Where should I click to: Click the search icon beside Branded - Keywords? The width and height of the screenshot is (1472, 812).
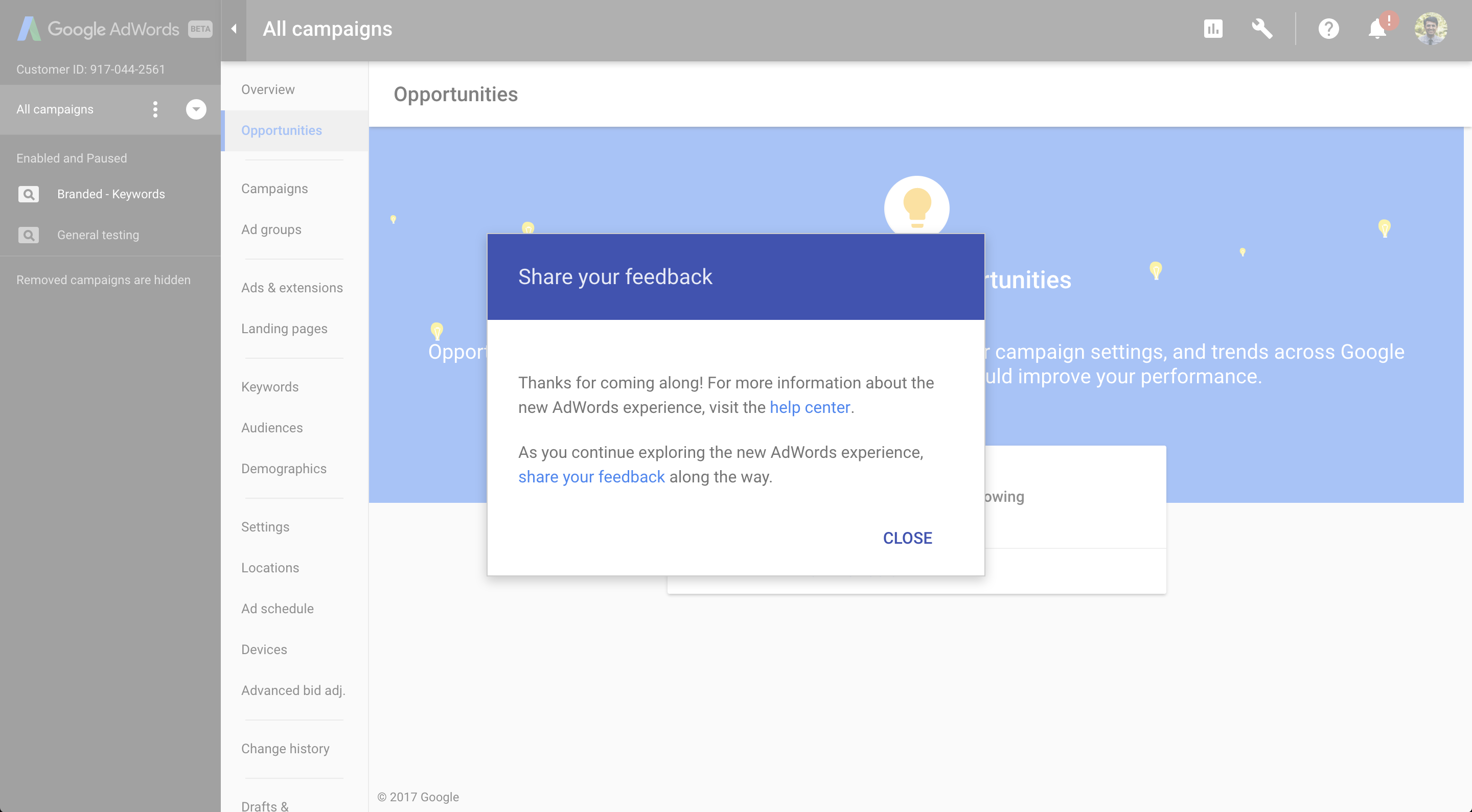pyautogui.click(x=29, y=194)
